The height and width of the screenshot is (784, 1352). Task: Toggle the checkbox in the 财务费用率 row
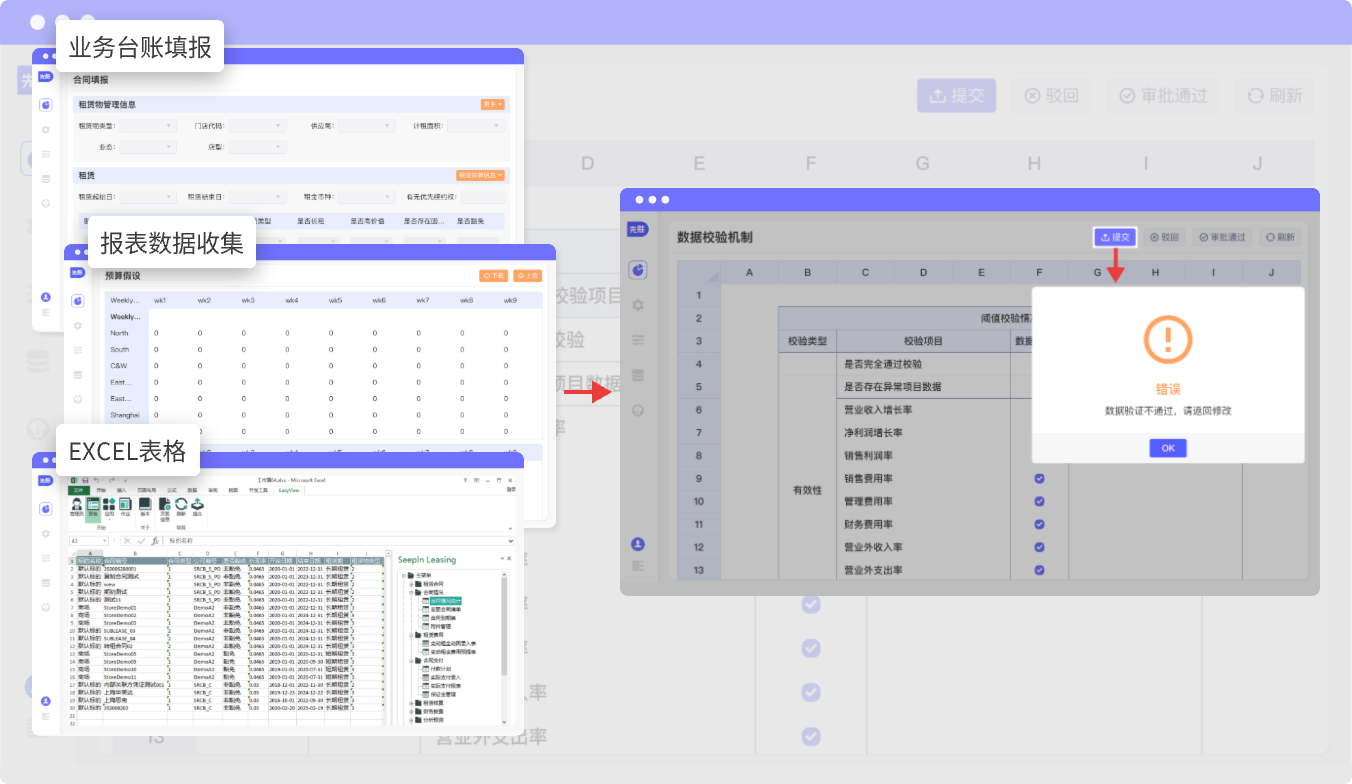tap(1040, 524)
